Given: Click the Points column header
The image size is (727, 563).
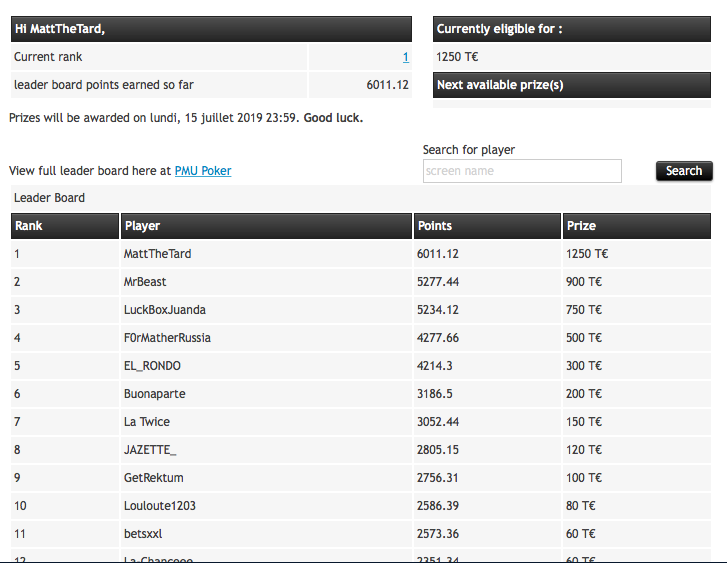Looking at the screenshot, I should pyautogui.click(x=487, y=226).
